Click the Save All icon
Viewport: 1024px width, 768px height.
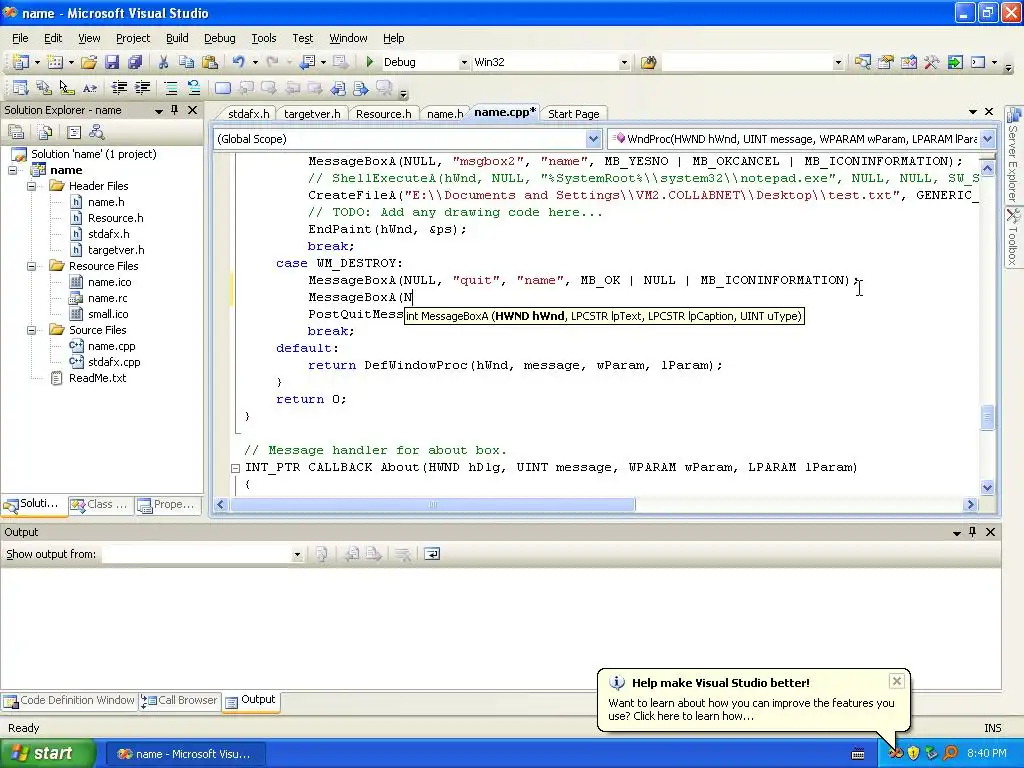[x=135, y=62]
